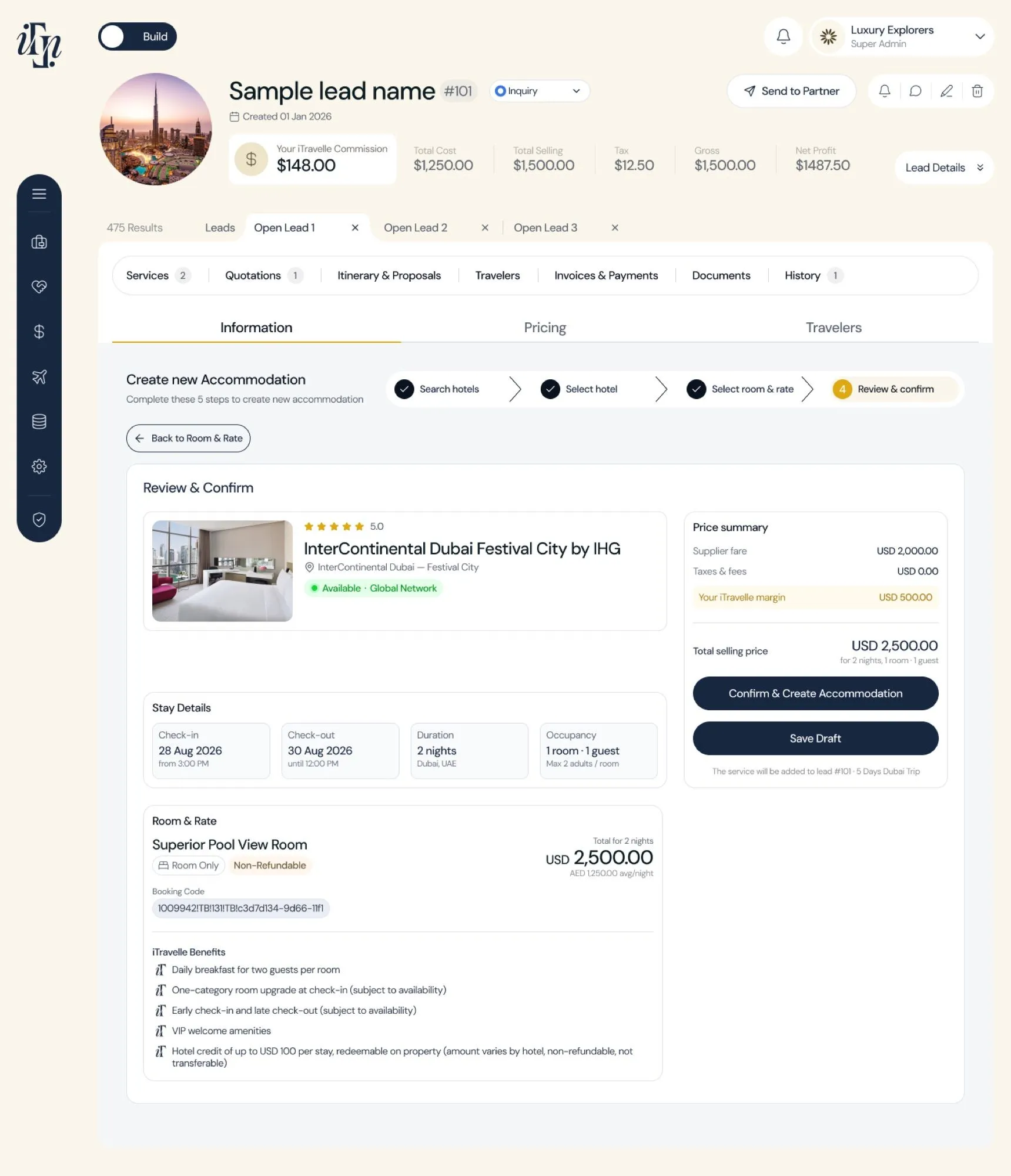This screenshot has height=1176, width=1011.
Task: Click the Dubai skyline lead avatar
Action: [x=156, y=129]
